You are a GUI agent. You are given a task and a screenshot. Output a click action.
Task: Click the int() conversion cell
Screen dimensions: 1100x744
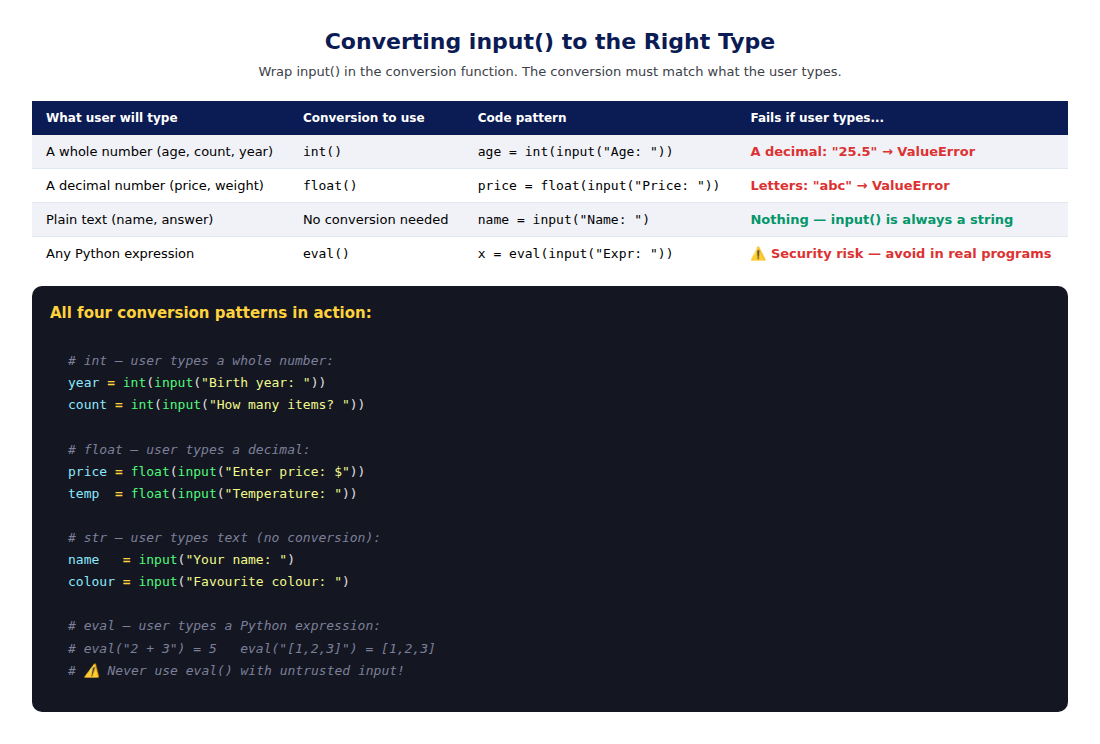pos(322,151)
